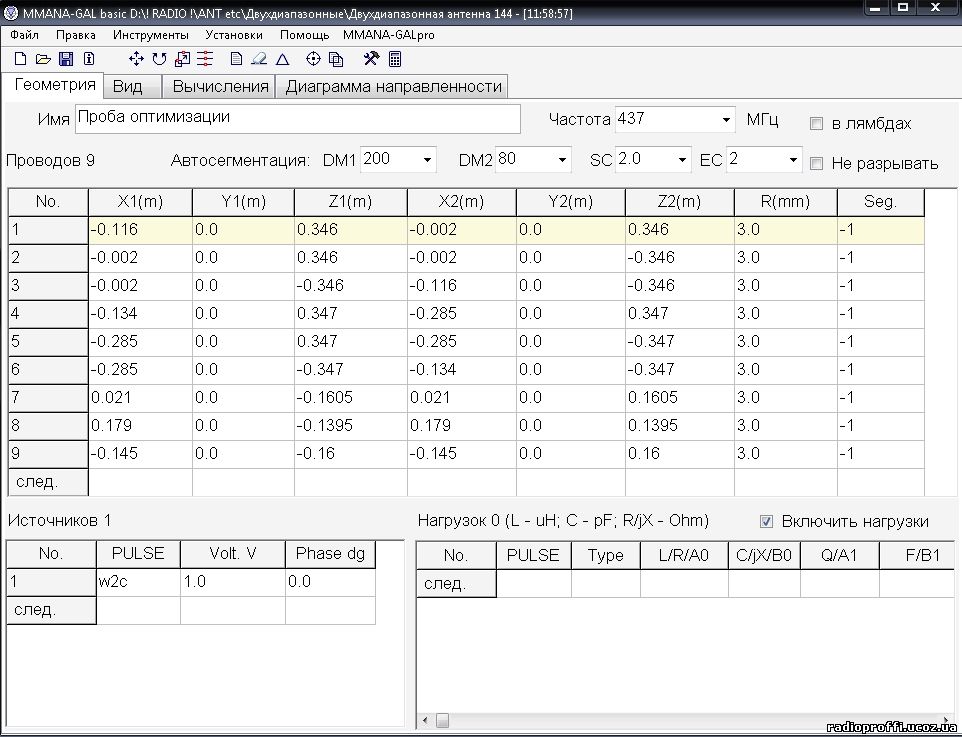Click the triangle icon in the toolbar

point(282,59)
